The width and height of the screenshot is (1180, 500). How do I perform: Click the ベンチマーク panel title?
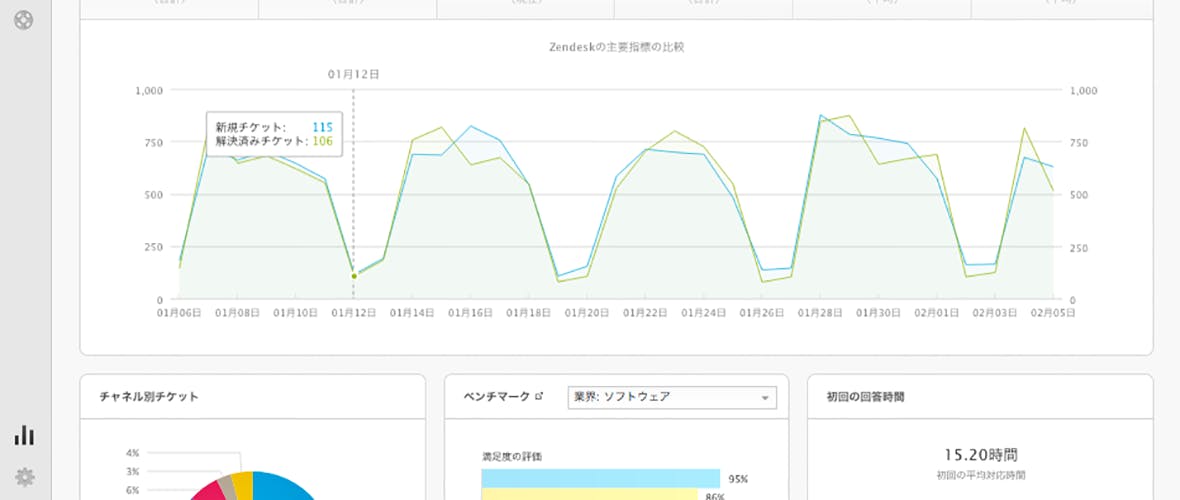[498, 397]
